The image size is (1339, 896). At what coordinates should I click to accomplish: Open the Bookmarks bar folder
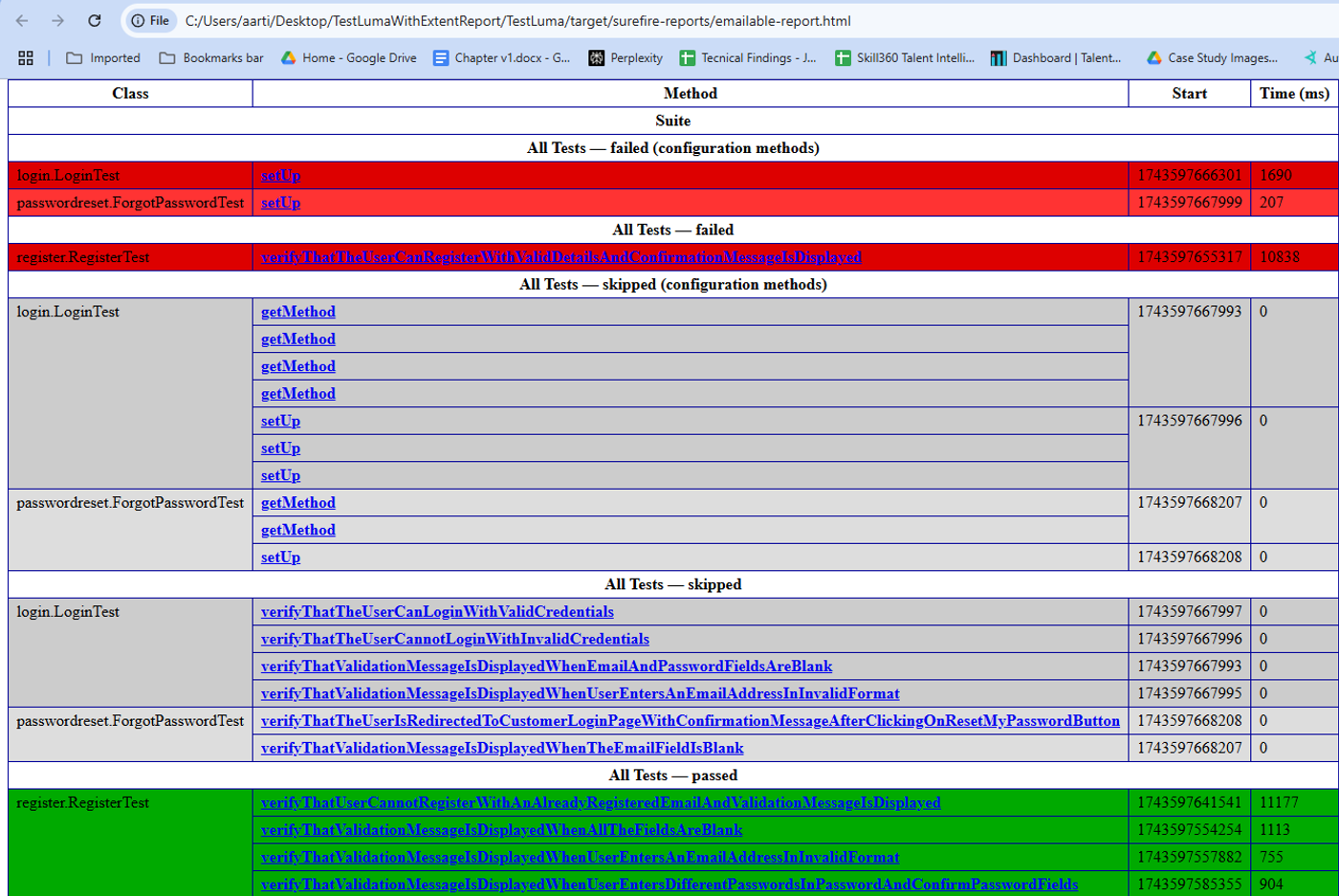pos(211,57)
